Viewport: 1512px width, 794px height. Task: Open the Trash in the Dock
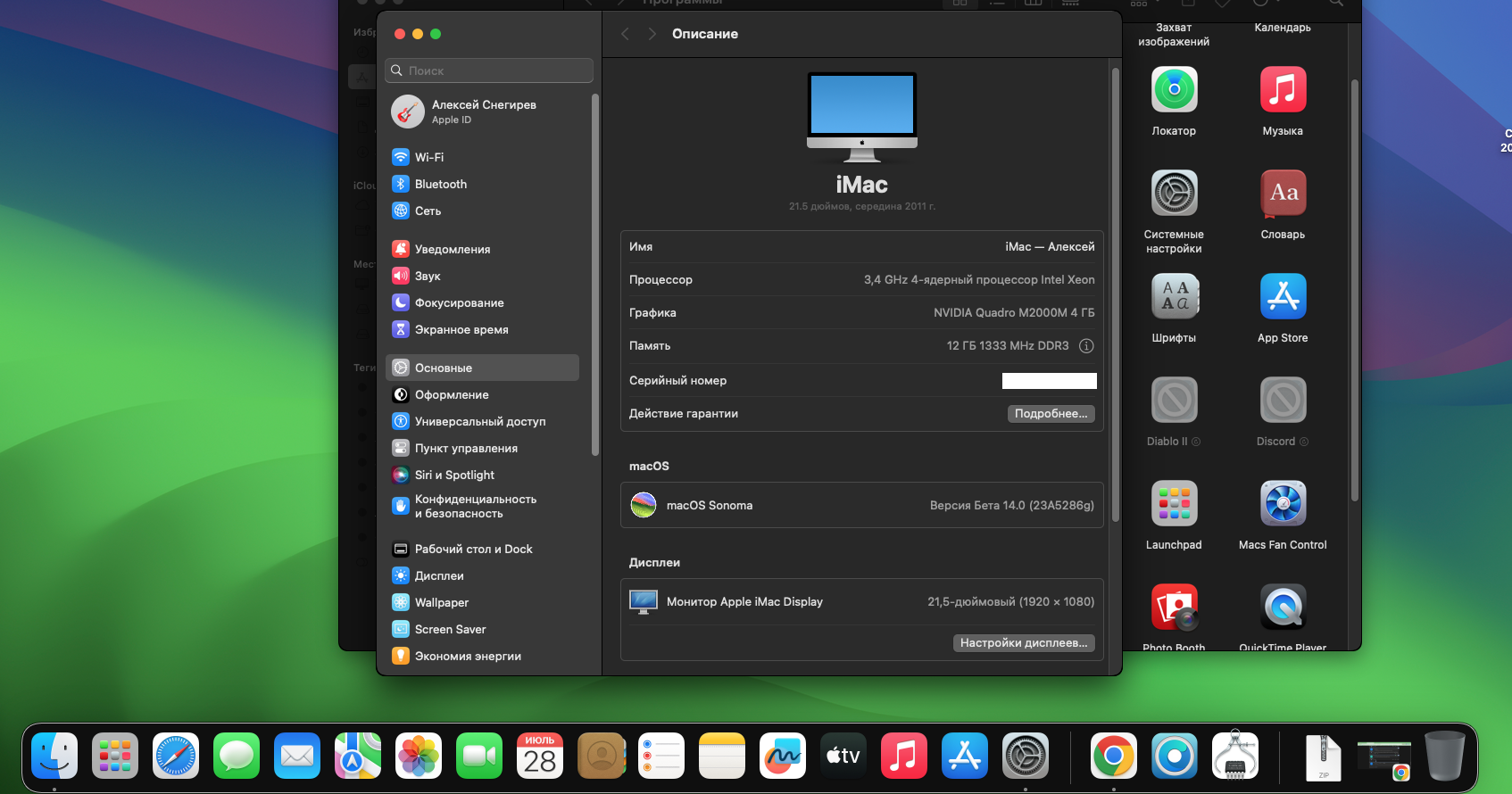pos(1445,756)
